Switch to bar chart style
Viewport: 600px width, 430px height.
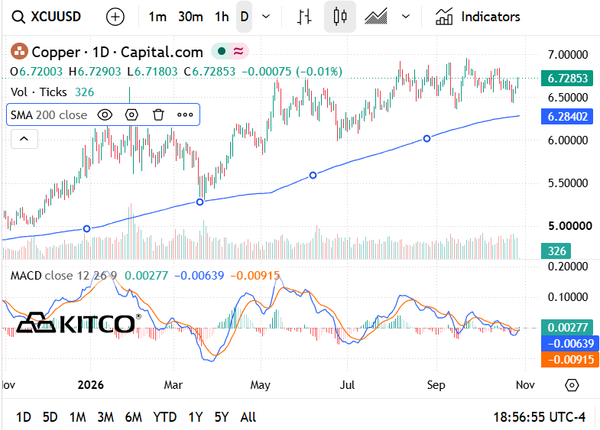(x=305, y=17)
